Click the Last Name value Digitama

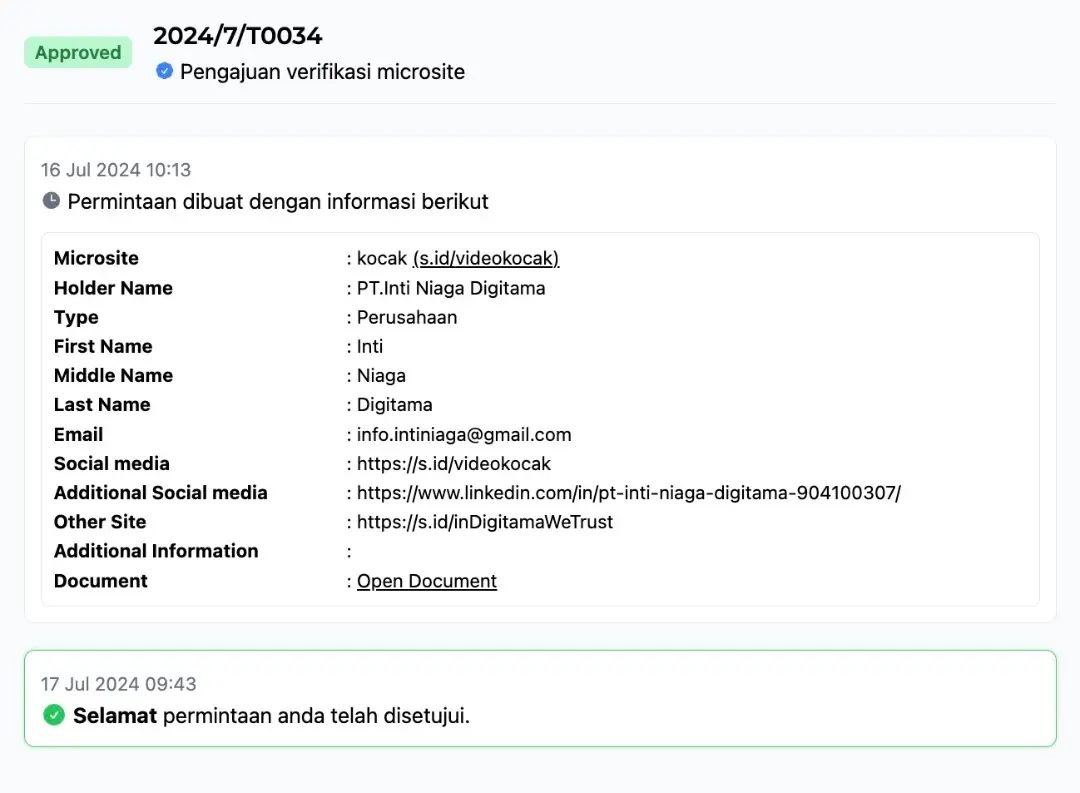pyautogui.click(x=395, y=405)
